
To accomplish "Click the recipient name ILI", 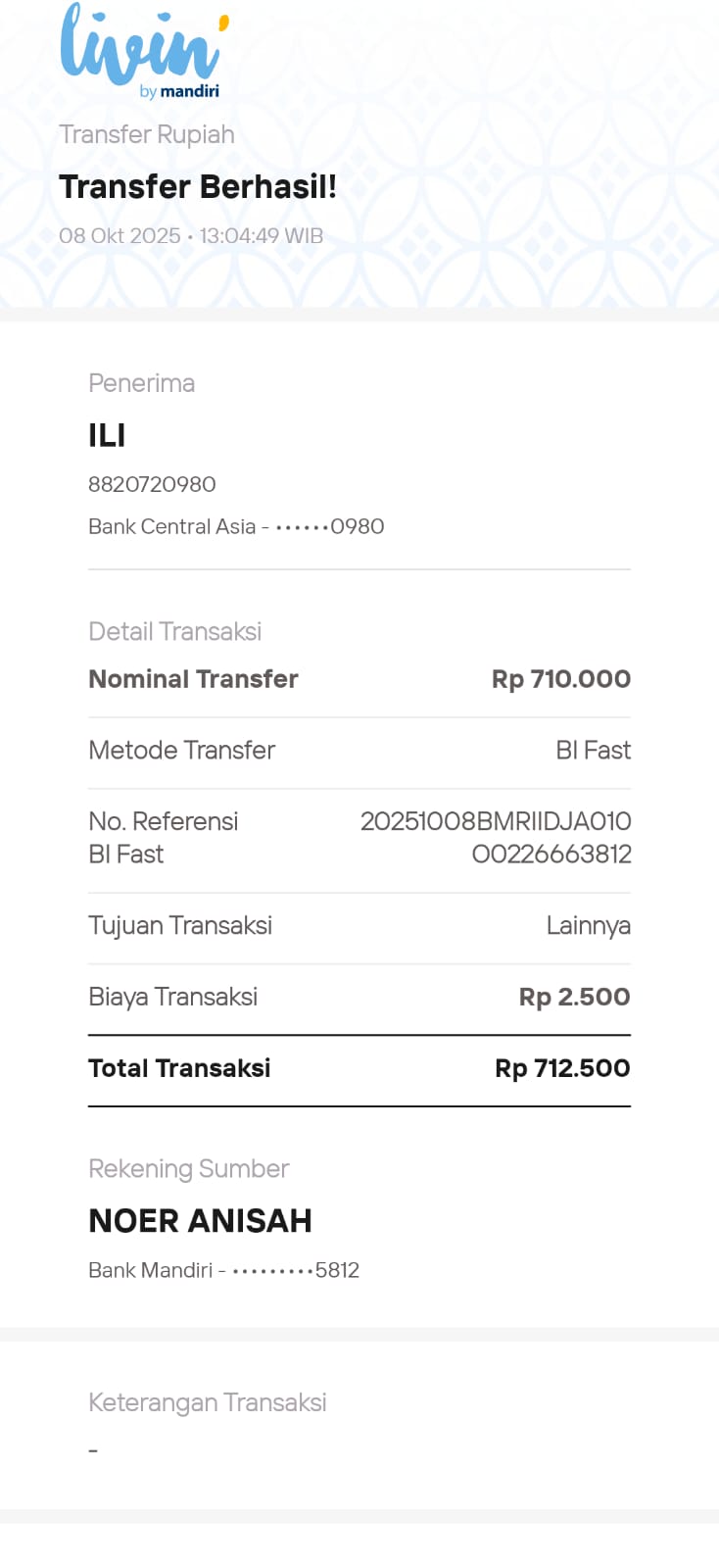I will [x=107, y=435].
